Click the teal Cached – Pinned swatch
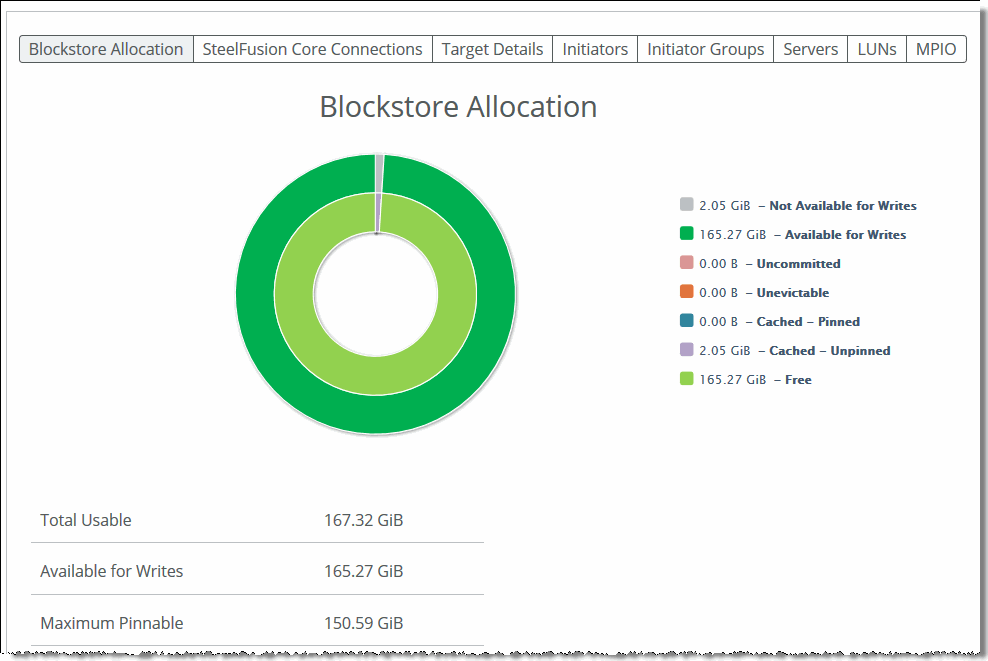Viewport: 988px width, 661px height. [x=686, y=321]
